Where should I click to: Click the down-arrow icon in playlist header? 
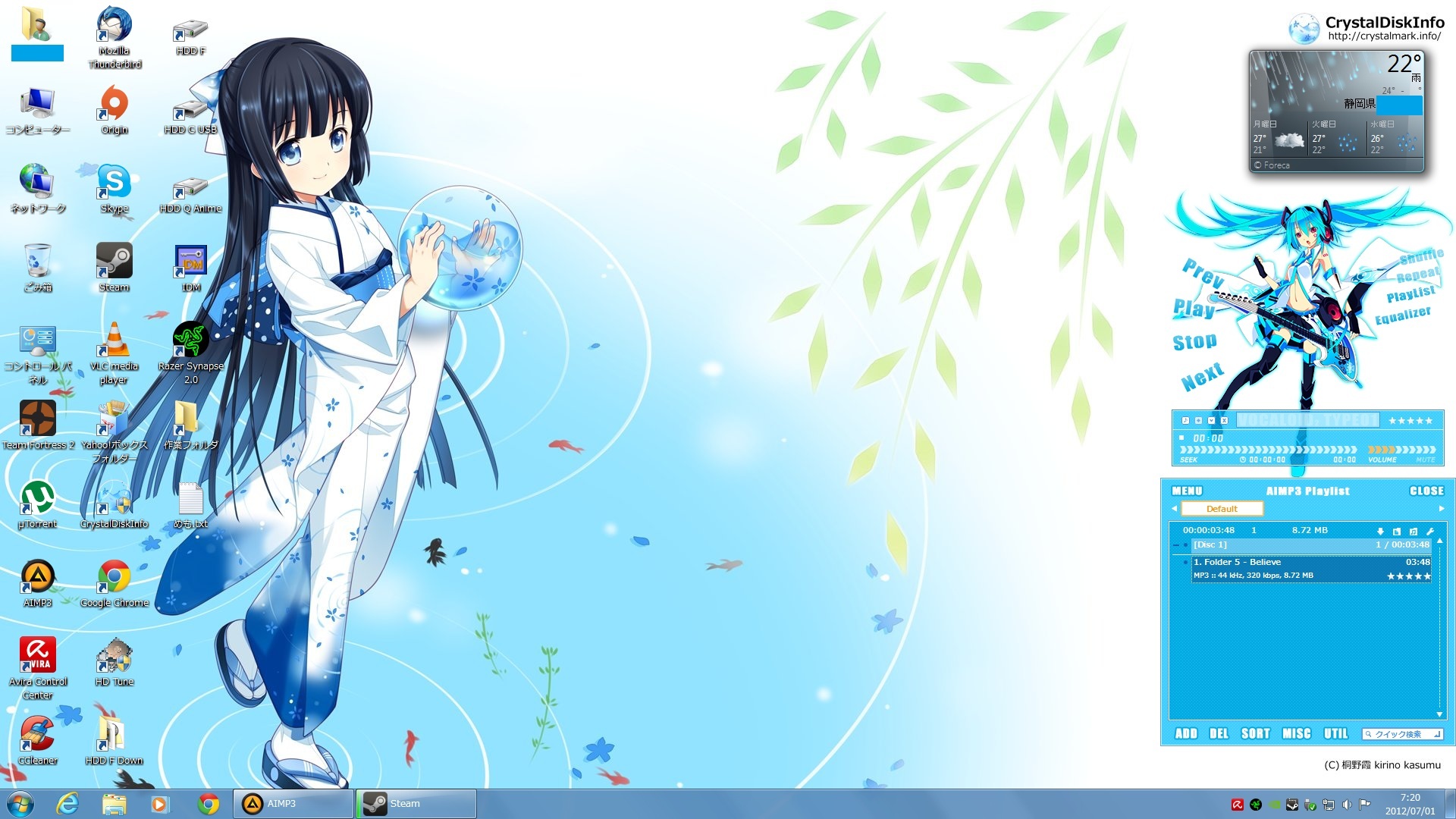[x=1380, y=531]
